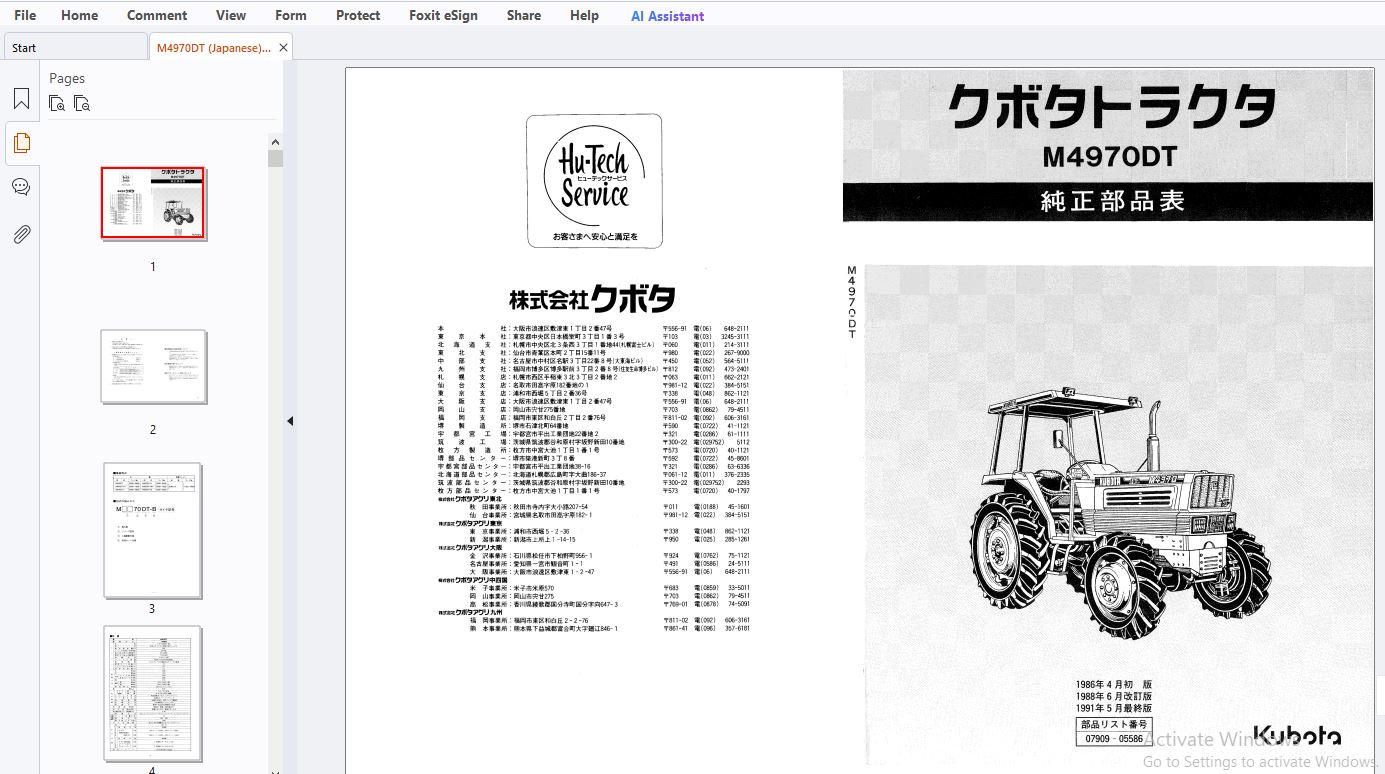This screenshot has width=1385, height=774.
Task: Click the M4970DT model title in document
Action: coord(1110,157)
